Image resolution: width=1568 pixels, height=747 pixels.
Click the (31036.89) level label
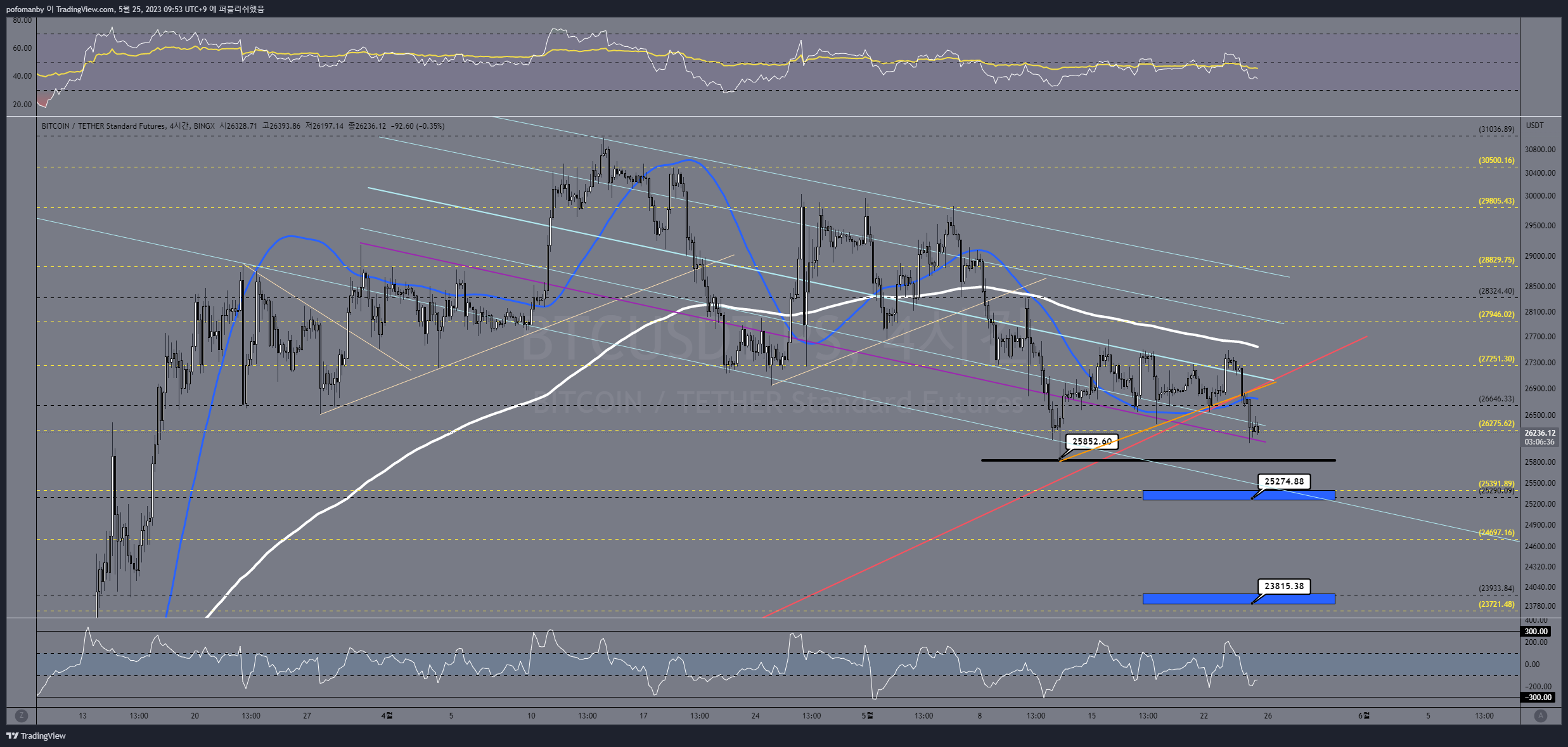pos(1496,129)
